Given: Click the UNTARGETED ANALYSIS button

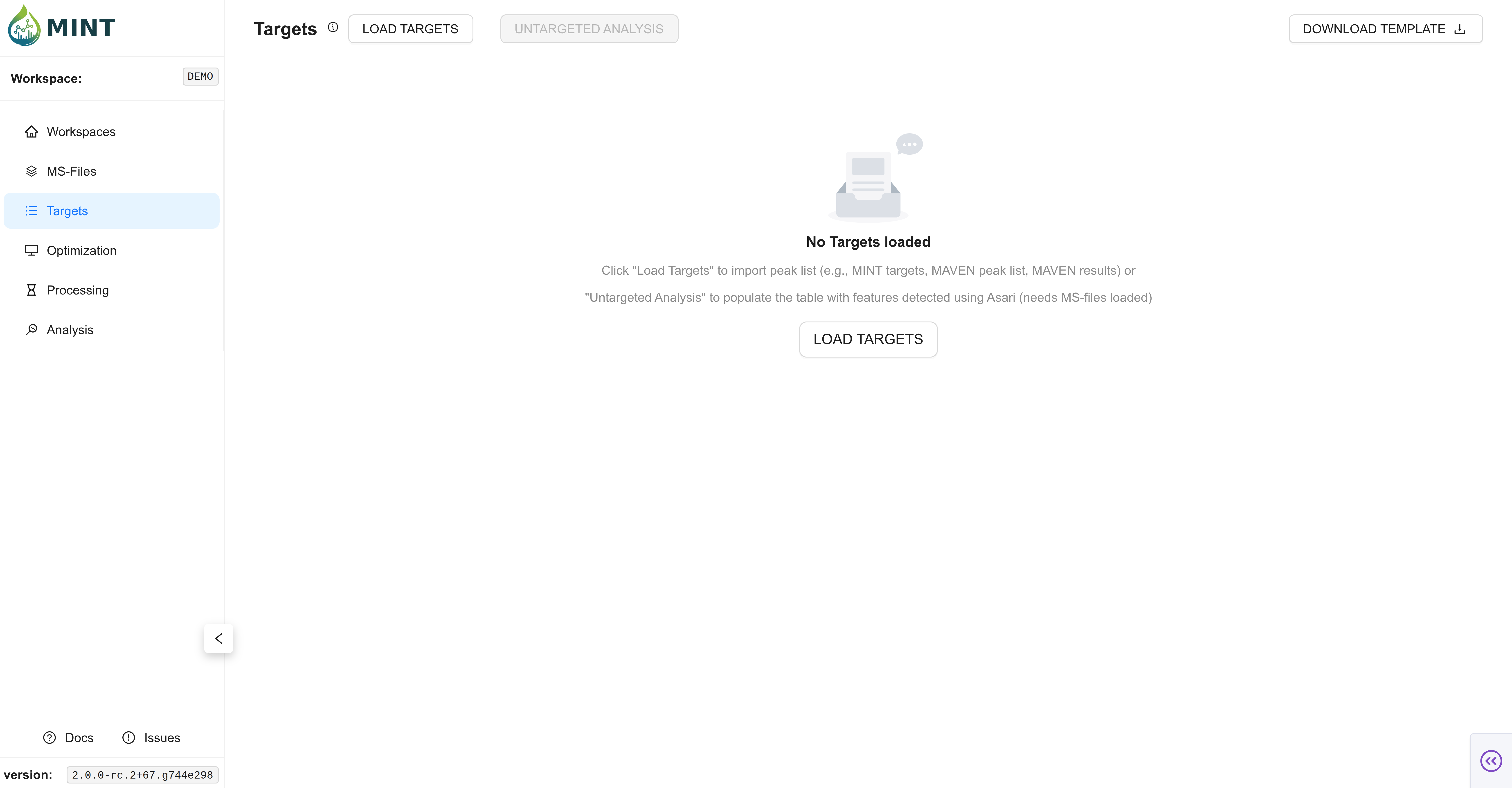Looking at the screenshot, I should (x=589, y=29).
